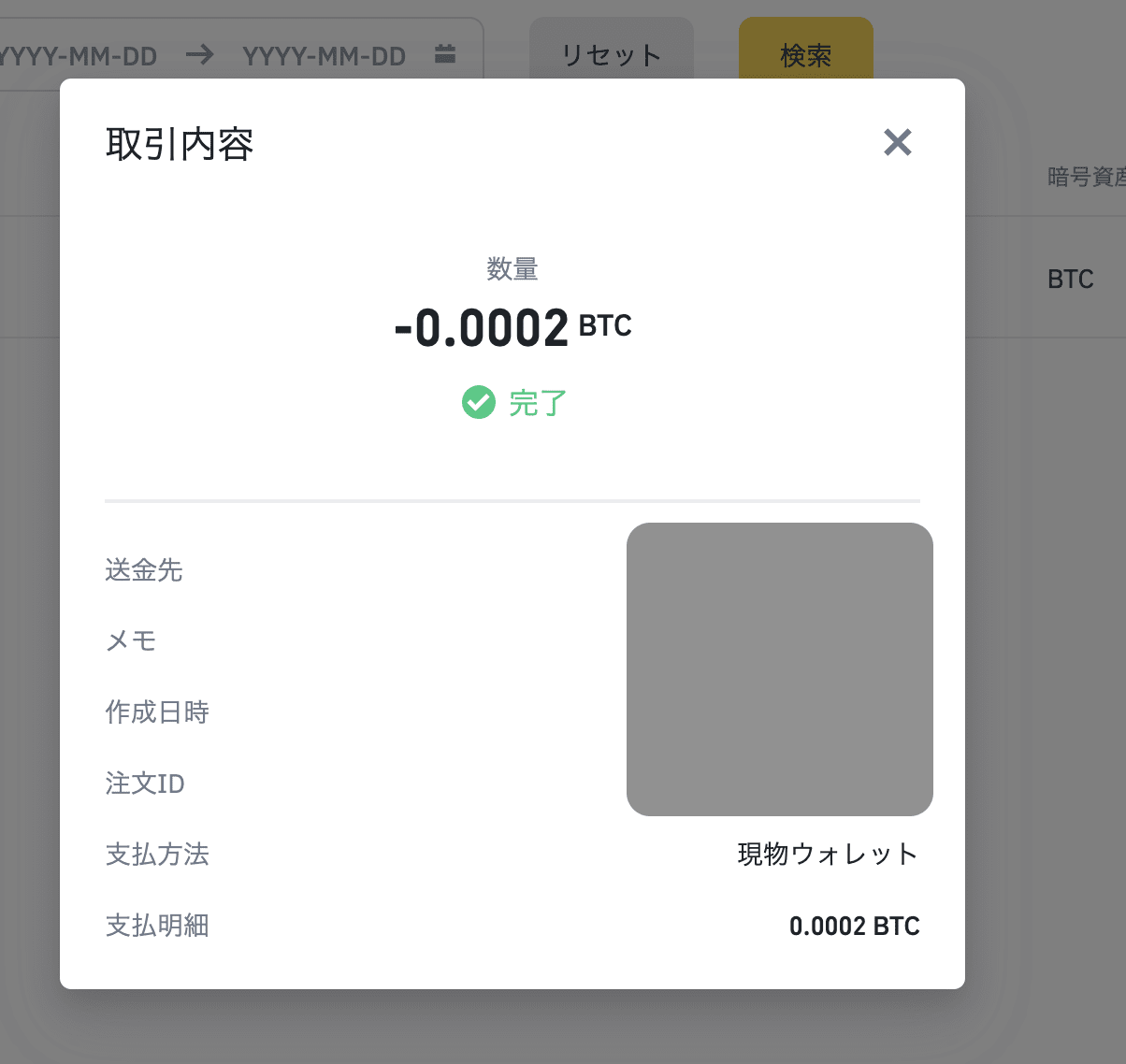The image size is (1126, 1064).
Task: Click the 作成日時 label
Action: click(157, 712)
